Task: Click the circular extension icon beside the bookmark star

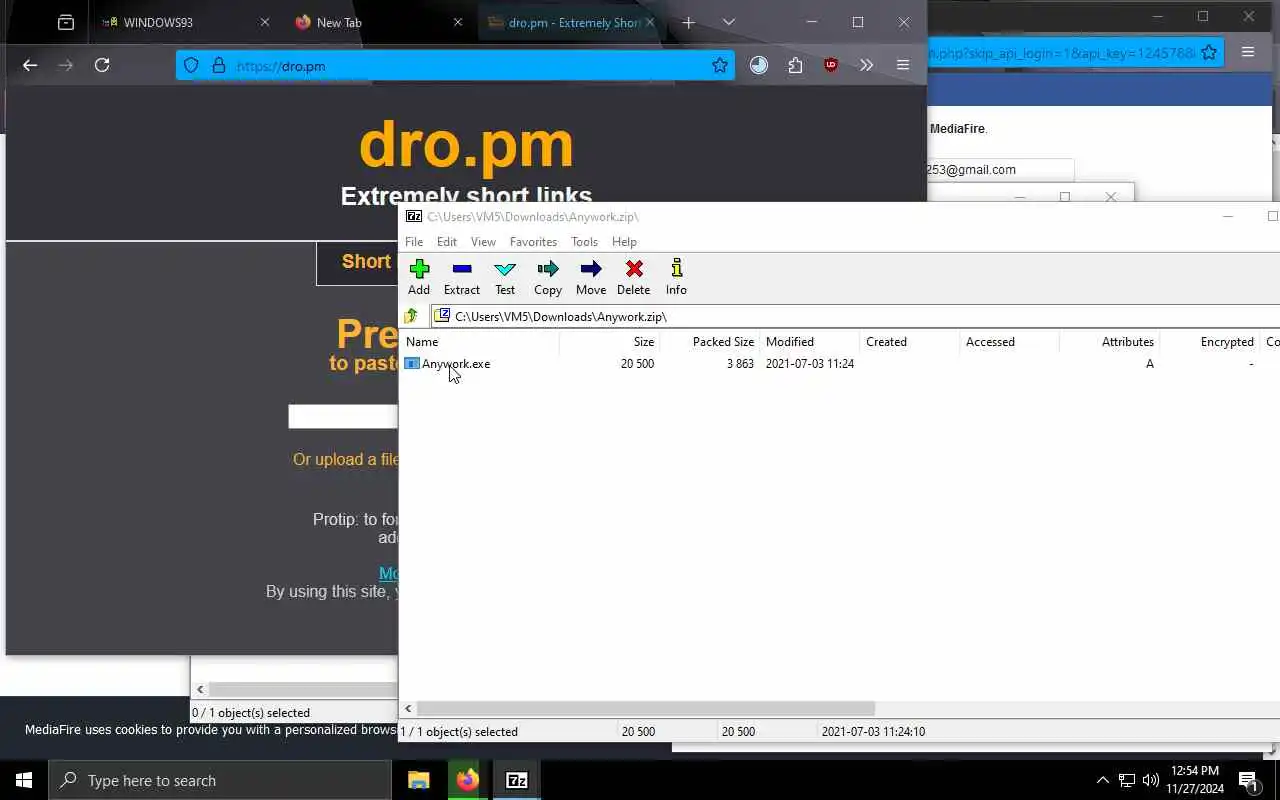Action: coord(759,65)
